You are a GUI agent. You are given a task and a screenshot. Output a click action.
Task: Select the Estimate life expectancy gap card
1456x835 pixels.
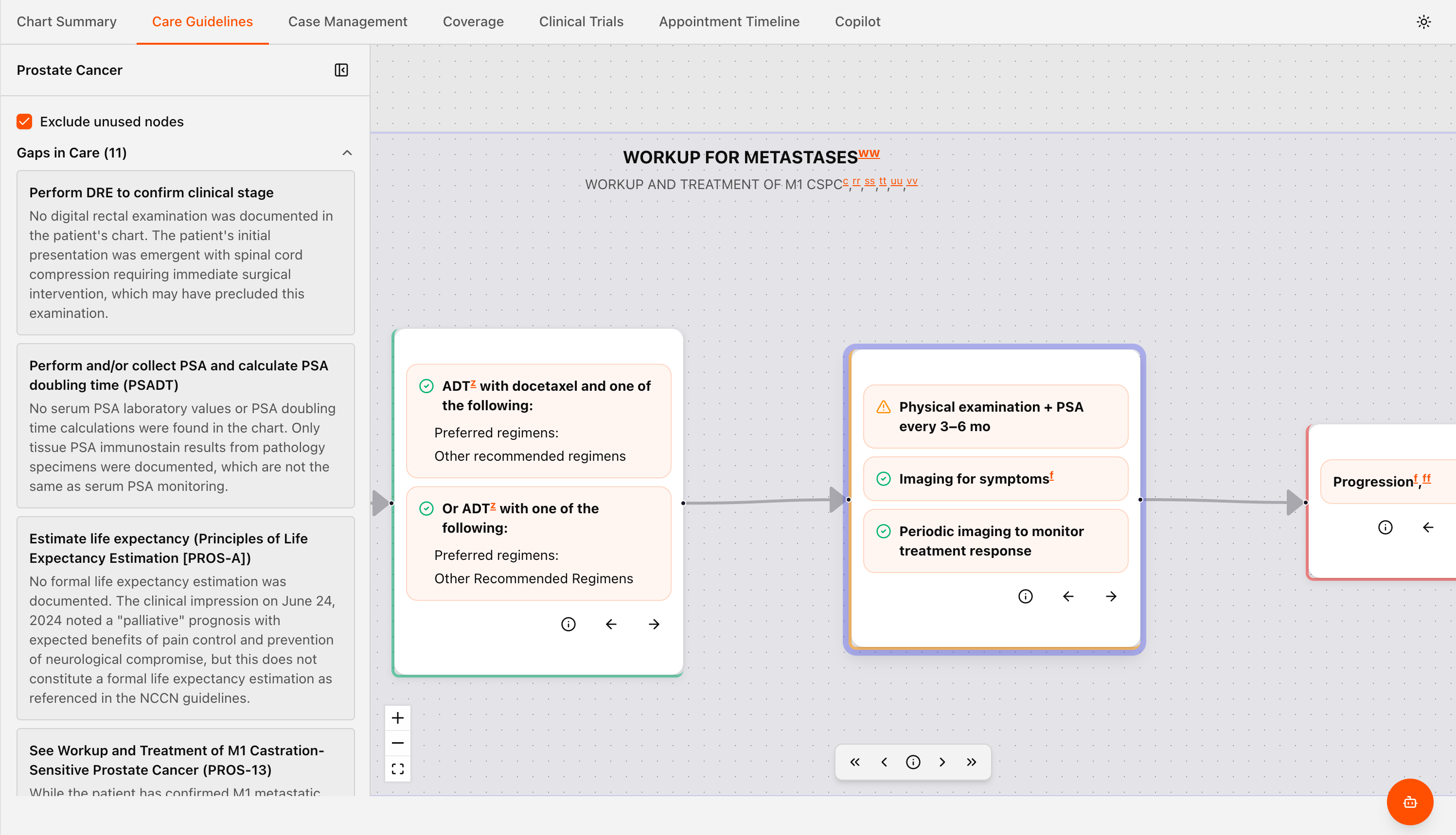point(186,618)
